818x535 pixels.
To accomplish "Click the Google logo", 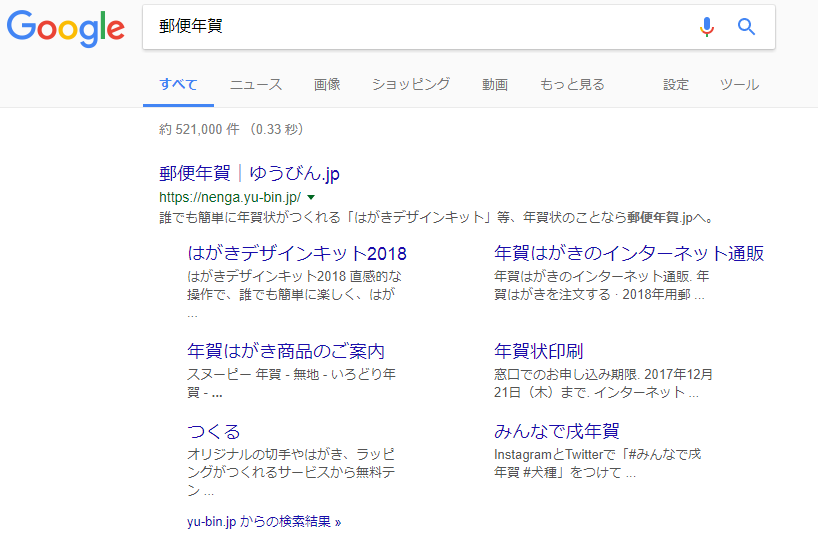I will point(66,28).
